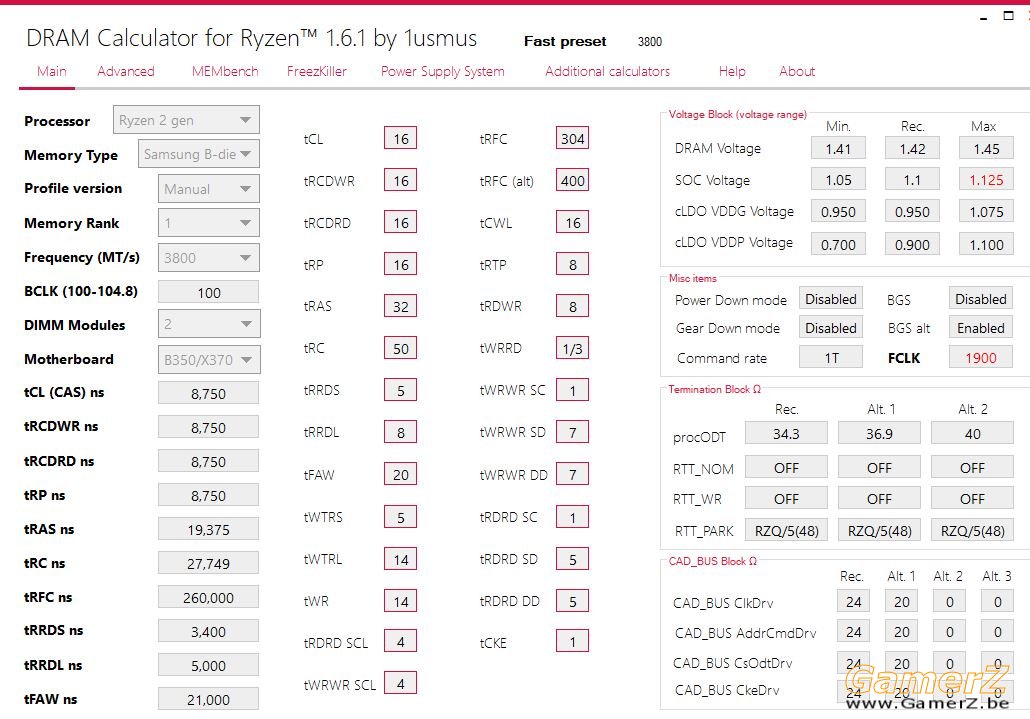Open the Memory Rank dropdown

click(208, 223)
